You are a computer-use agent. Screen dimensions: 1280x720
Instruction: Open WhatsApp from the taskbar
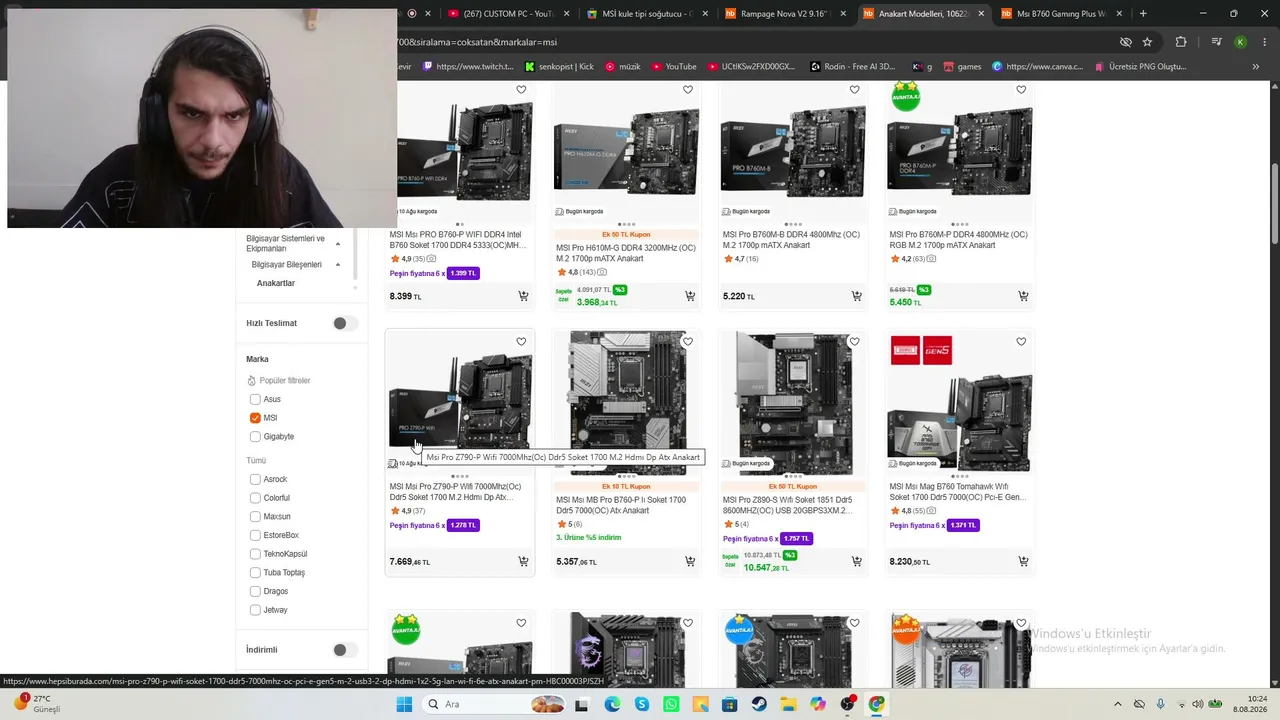(x=671, y=704)
